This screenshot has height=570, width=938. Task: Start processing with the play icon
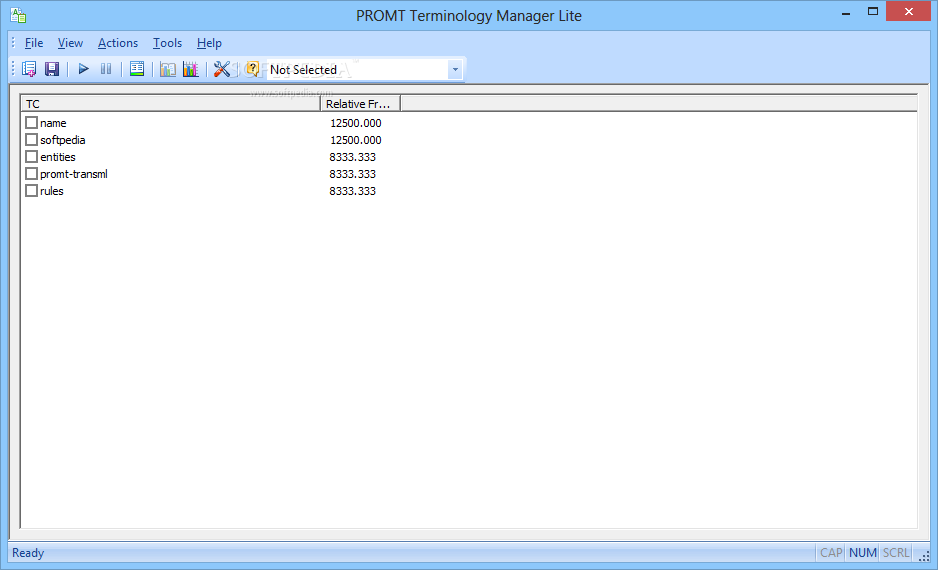(x=84, y=69)
